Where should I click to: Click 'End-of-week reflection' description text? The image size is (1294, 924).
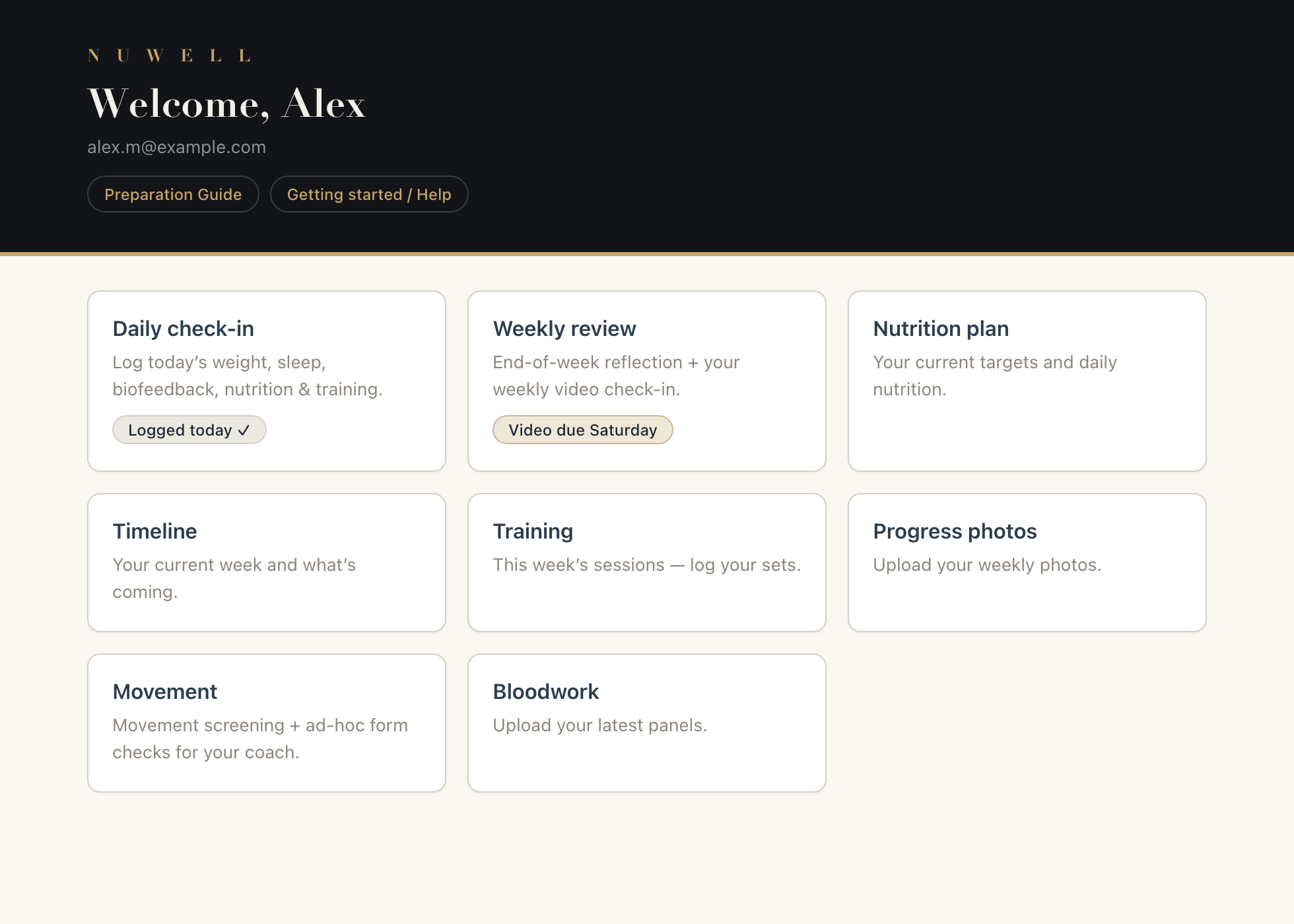pyautogui.click(x=616, y=376)
